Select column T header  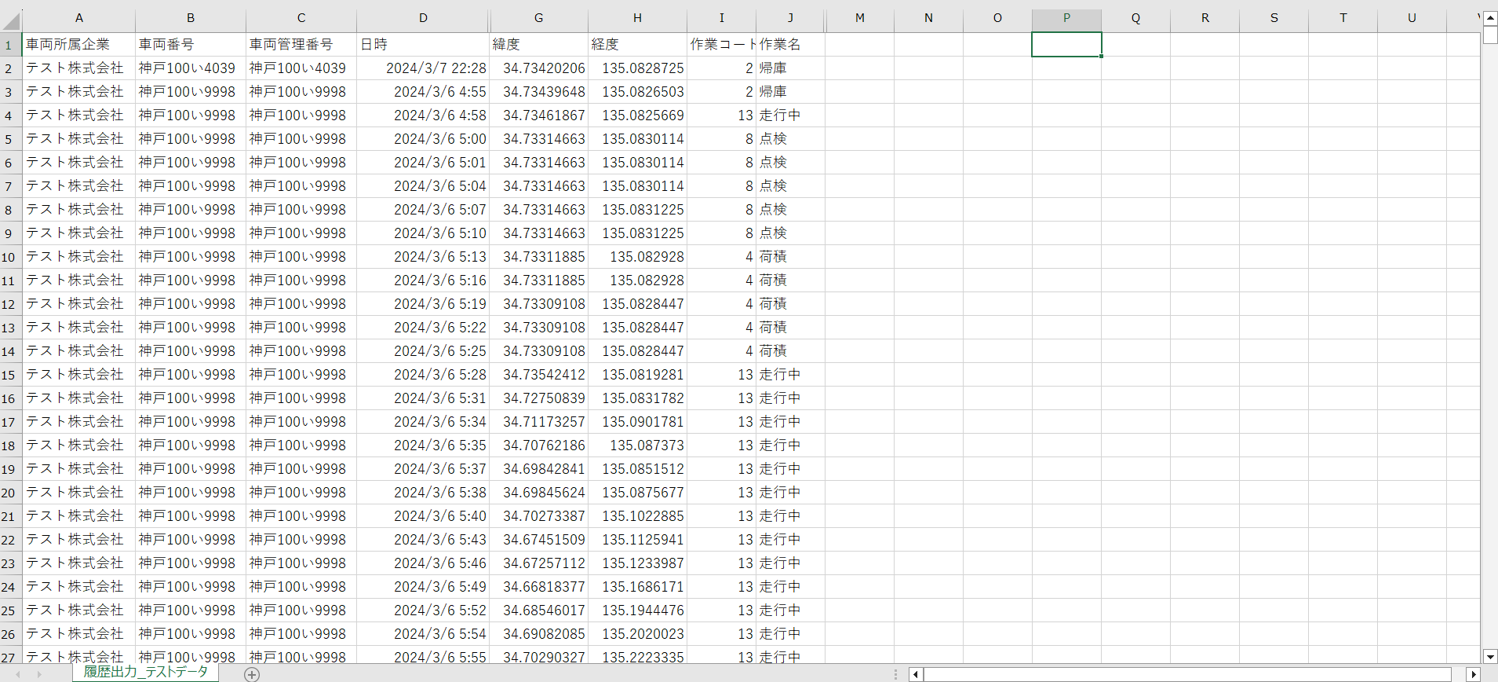tap(1343, 18)
